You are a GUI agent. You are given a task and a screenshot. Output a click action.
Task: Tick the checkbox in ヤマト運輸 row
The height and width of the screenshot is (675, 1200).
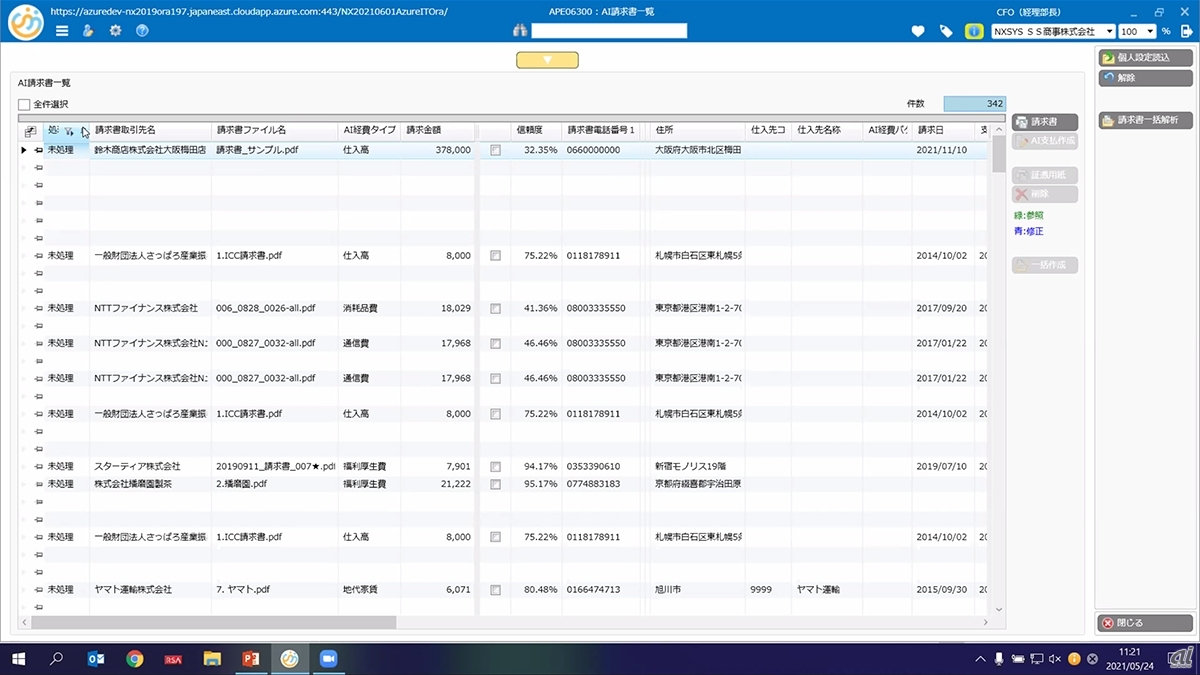tap(495, 590)
